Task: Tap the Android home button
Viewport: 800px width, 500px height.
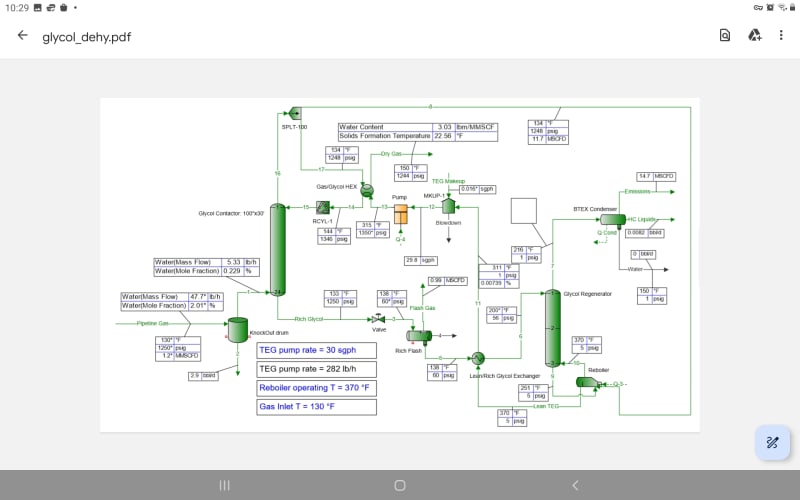Action: click(400, 485)
